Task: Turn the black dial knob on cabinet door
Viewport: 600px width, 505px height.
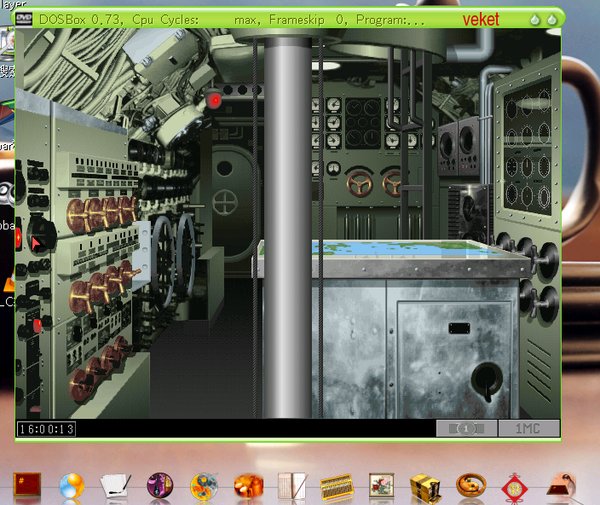Action: click(x=486, y=380)
